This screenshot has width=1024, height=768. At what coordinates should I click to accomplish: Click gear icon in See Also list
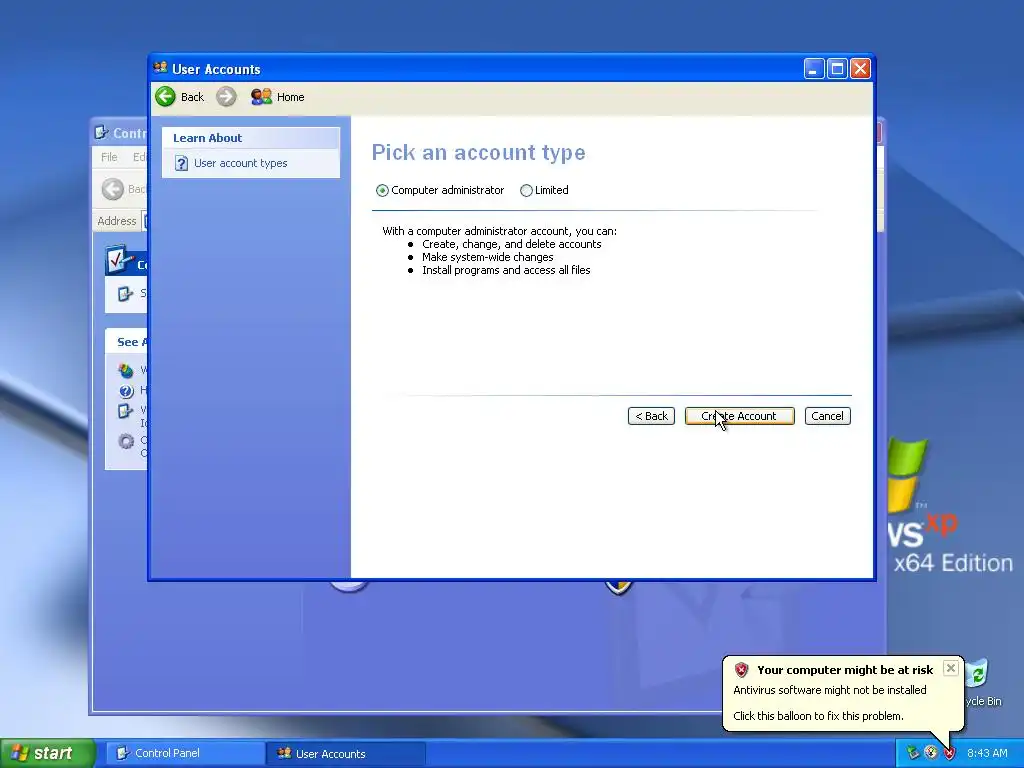tap(126, 441)
